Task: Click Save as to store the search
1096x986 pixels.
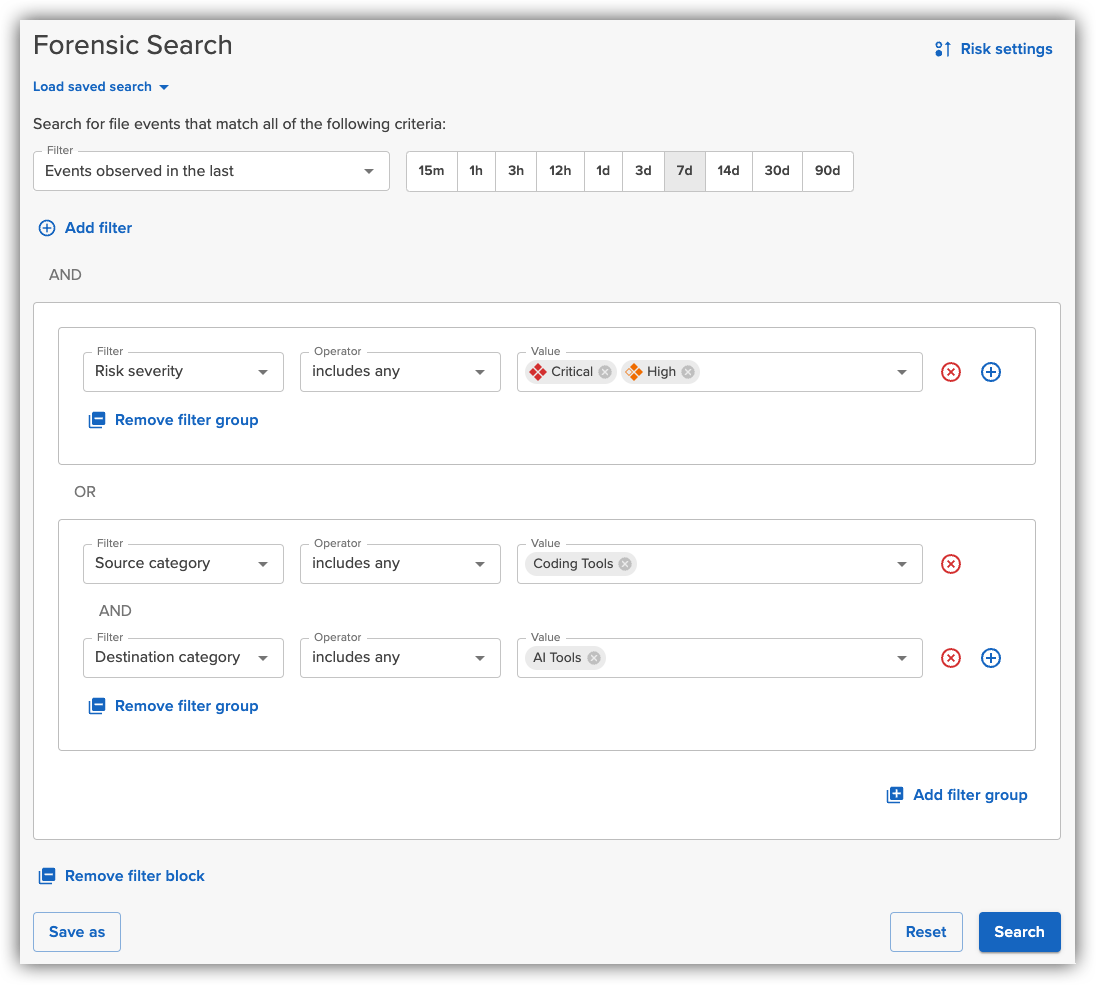Action: pyautogui.click(x=76, y=931)
